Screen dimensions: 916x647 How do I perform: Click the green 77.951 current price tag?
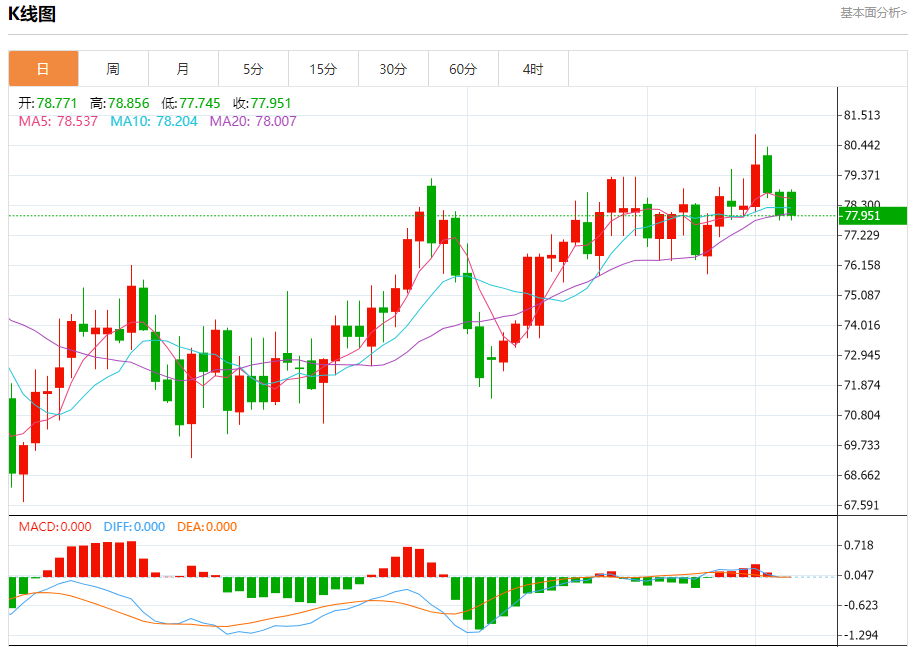tap(873, 215)
